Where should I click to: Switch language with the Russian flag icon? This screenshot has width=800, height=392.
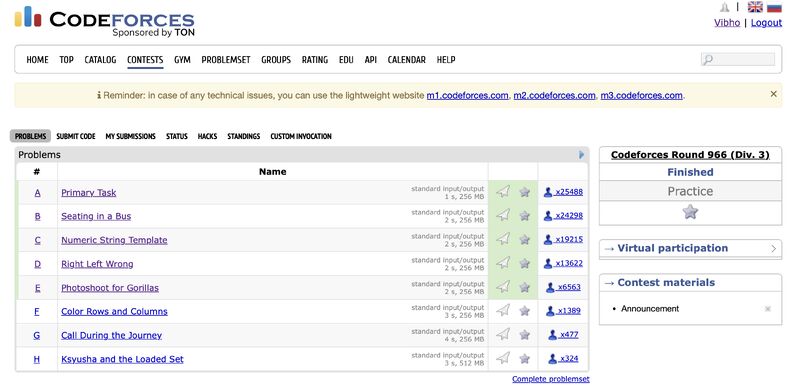774,7
